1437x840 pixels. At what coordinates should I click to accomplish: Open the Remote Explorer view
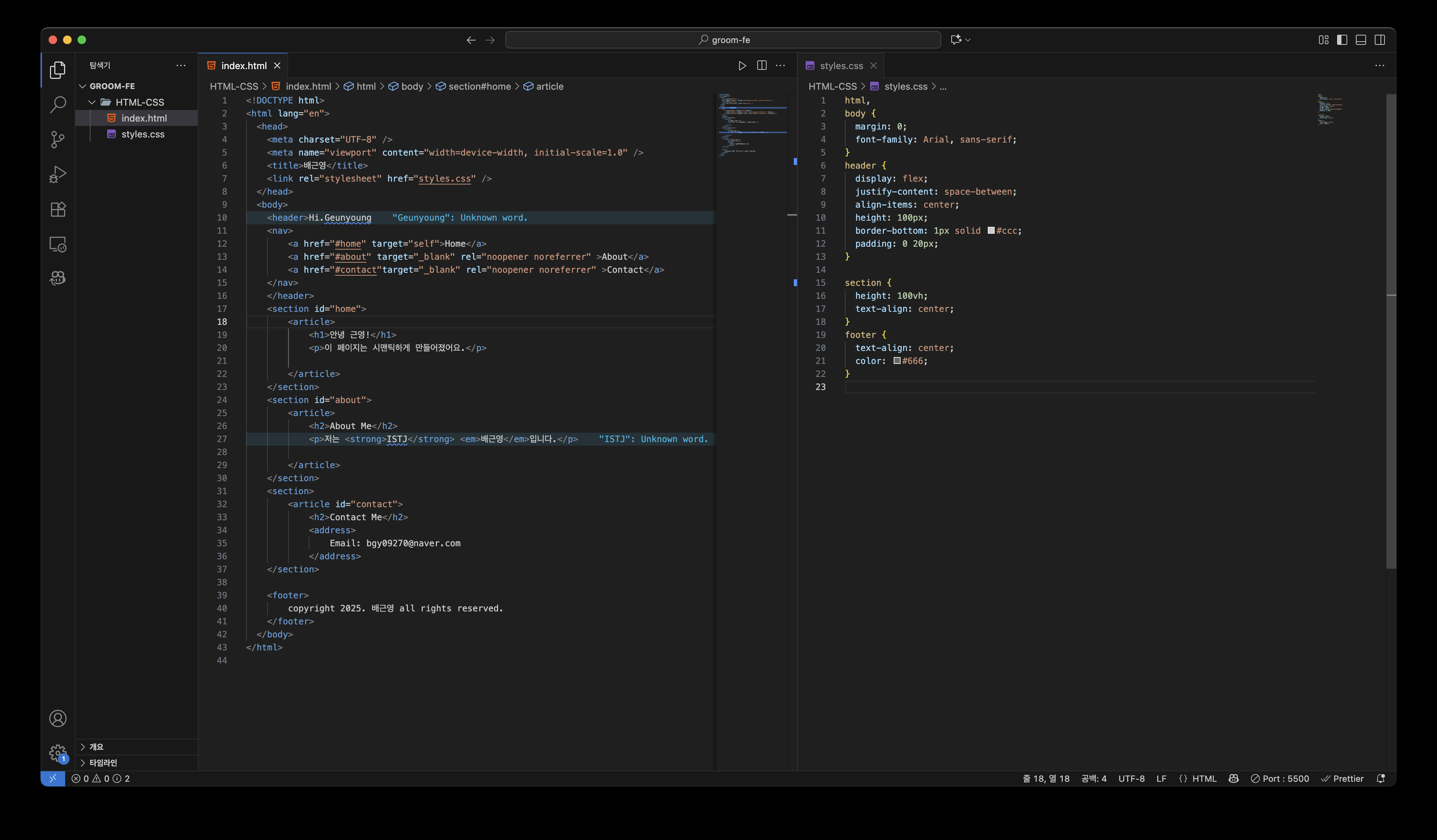coord(58,244)
